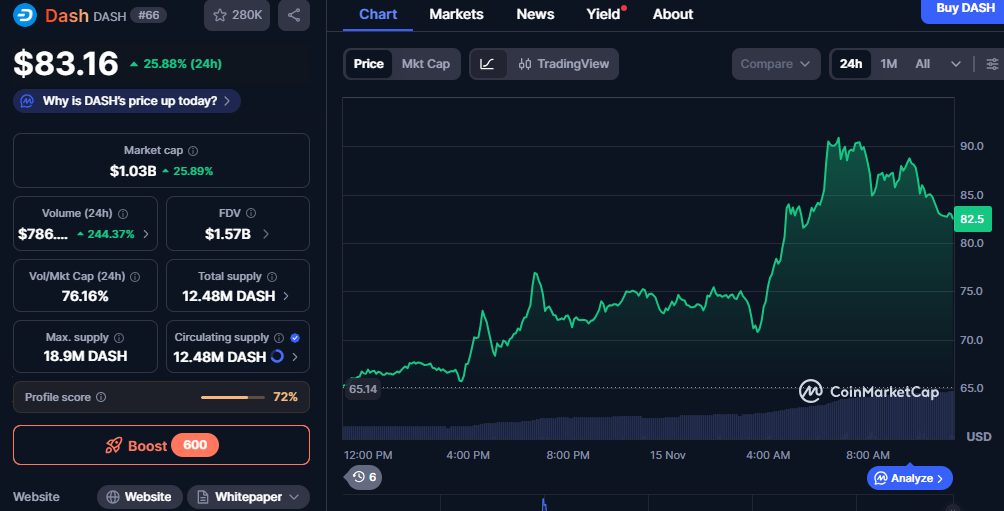Switch chart to Mkt Cap view
Viewport: 1004px width, 511px height.
coord(425,64)
